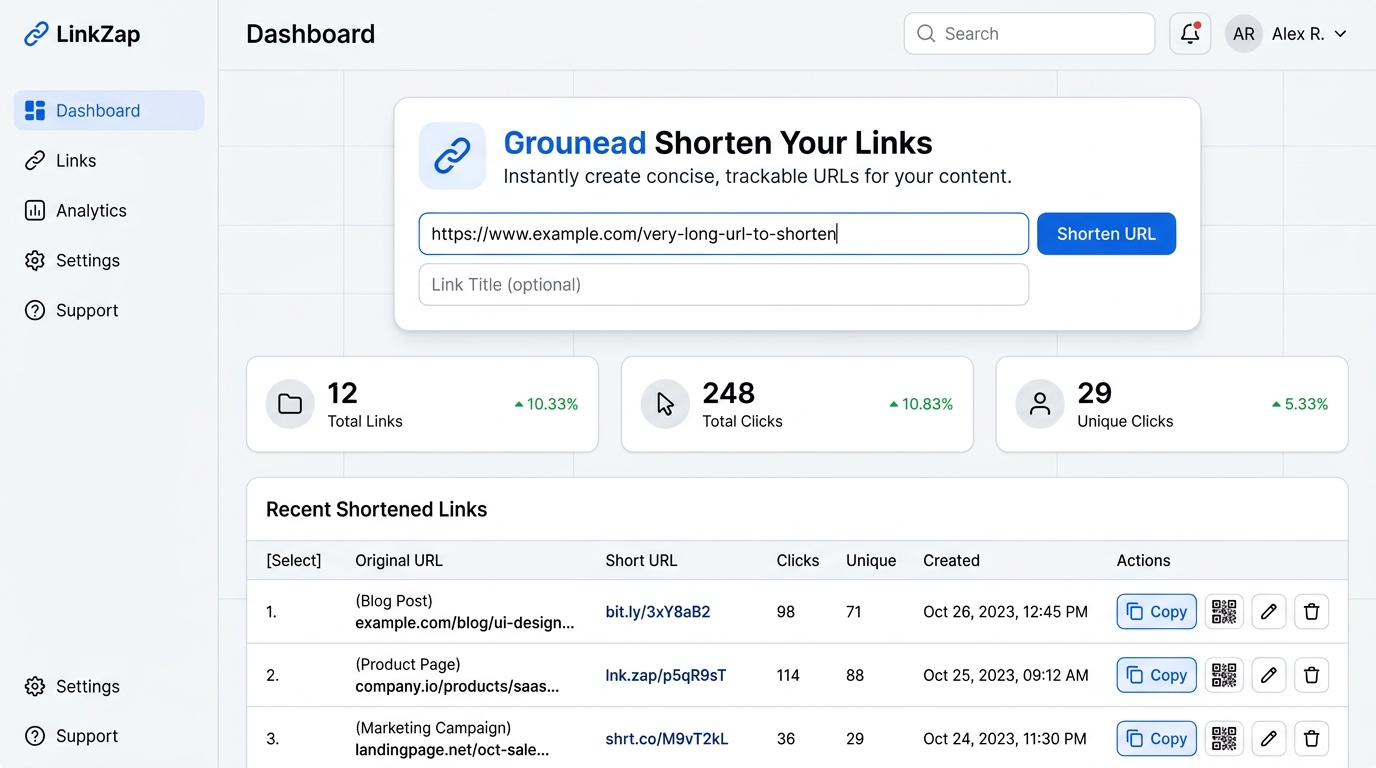Delete the Blog Post link via trash icon
Viewport: 1376px width, 768px height.
[1312, 612]
